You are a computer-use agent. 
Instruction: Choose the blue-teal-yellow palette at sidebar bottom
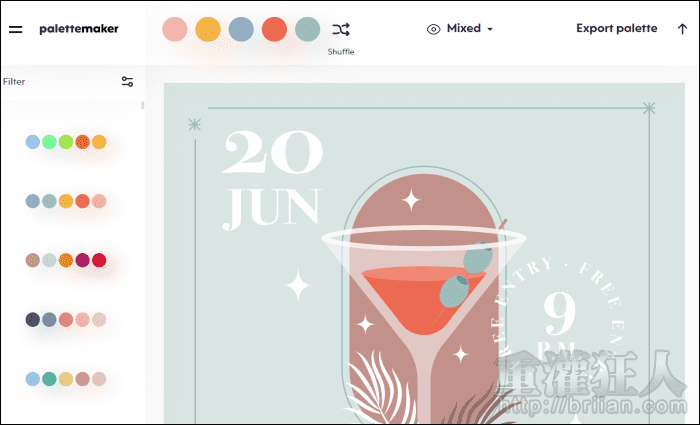coord(66,379)
